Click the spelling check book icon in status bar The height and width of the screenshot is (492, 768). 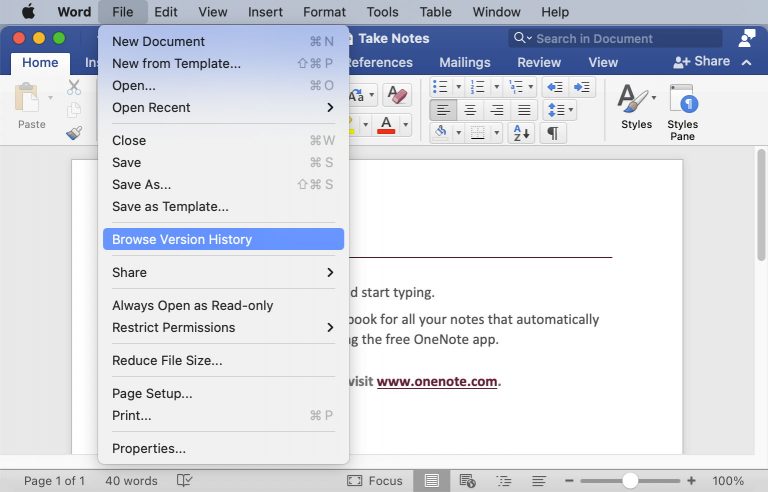(184, 480)
